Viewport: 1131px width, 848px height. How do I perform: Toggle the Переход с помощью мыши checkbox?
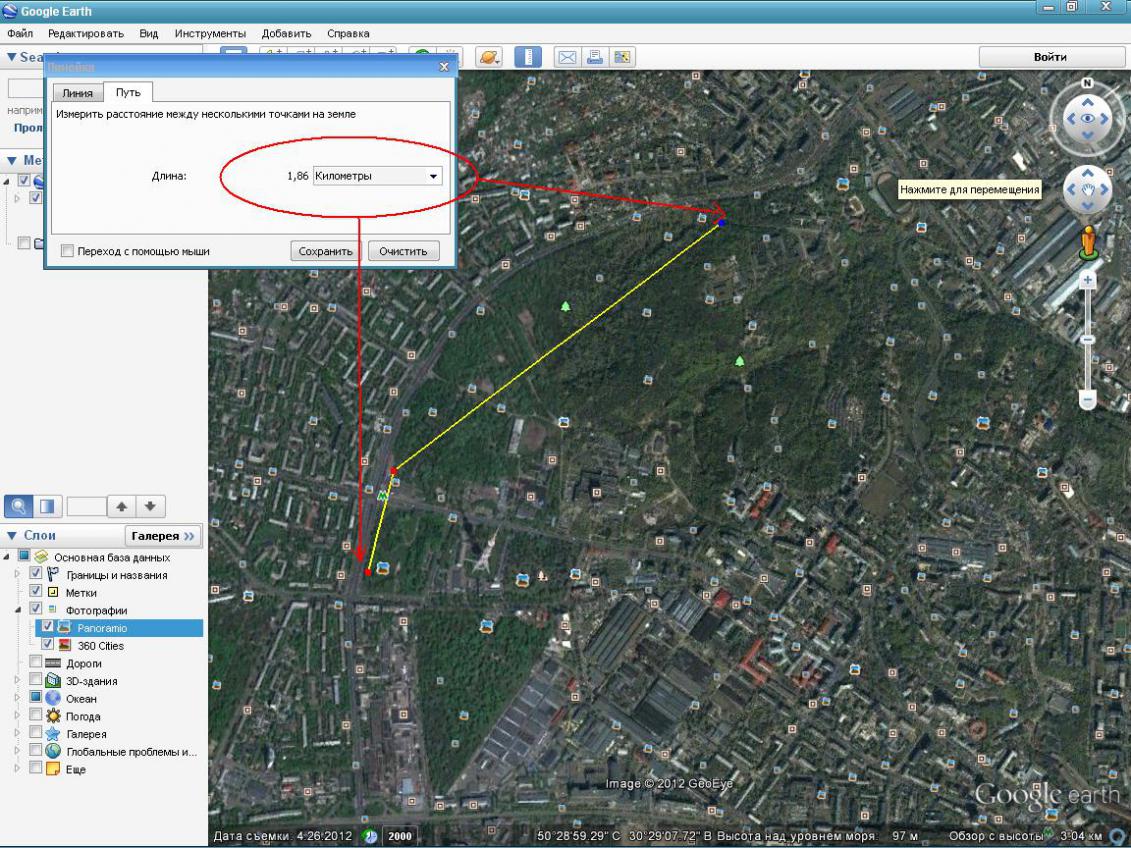click(x=68, y=251)
